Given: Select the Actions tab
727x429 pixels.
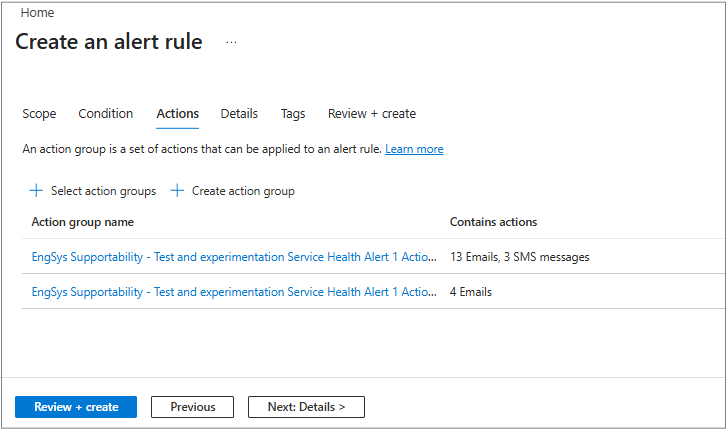Looking at the screenshot, I should tap(178, 114).
